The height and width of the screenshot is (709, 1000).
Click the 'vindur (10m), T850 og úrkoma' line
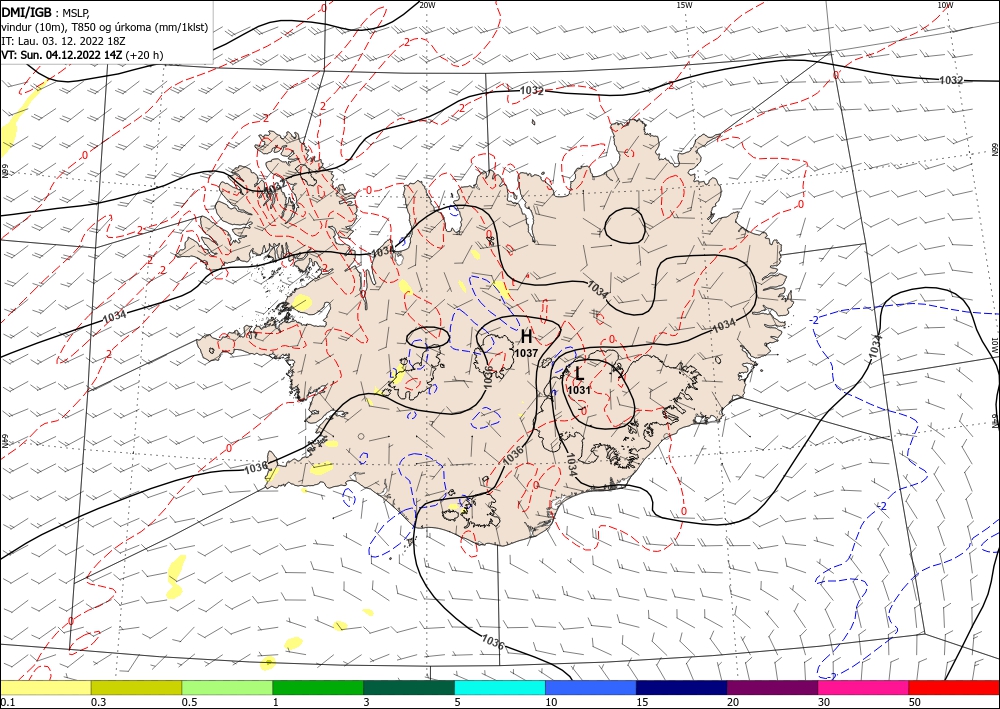click(x=104, y=27)
